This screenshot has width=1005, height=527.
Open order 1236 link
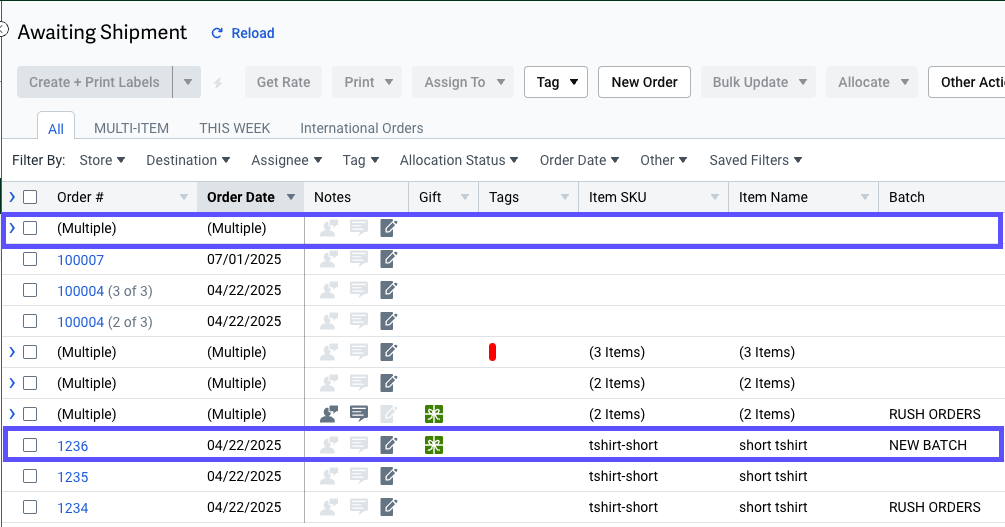[72, 446]
